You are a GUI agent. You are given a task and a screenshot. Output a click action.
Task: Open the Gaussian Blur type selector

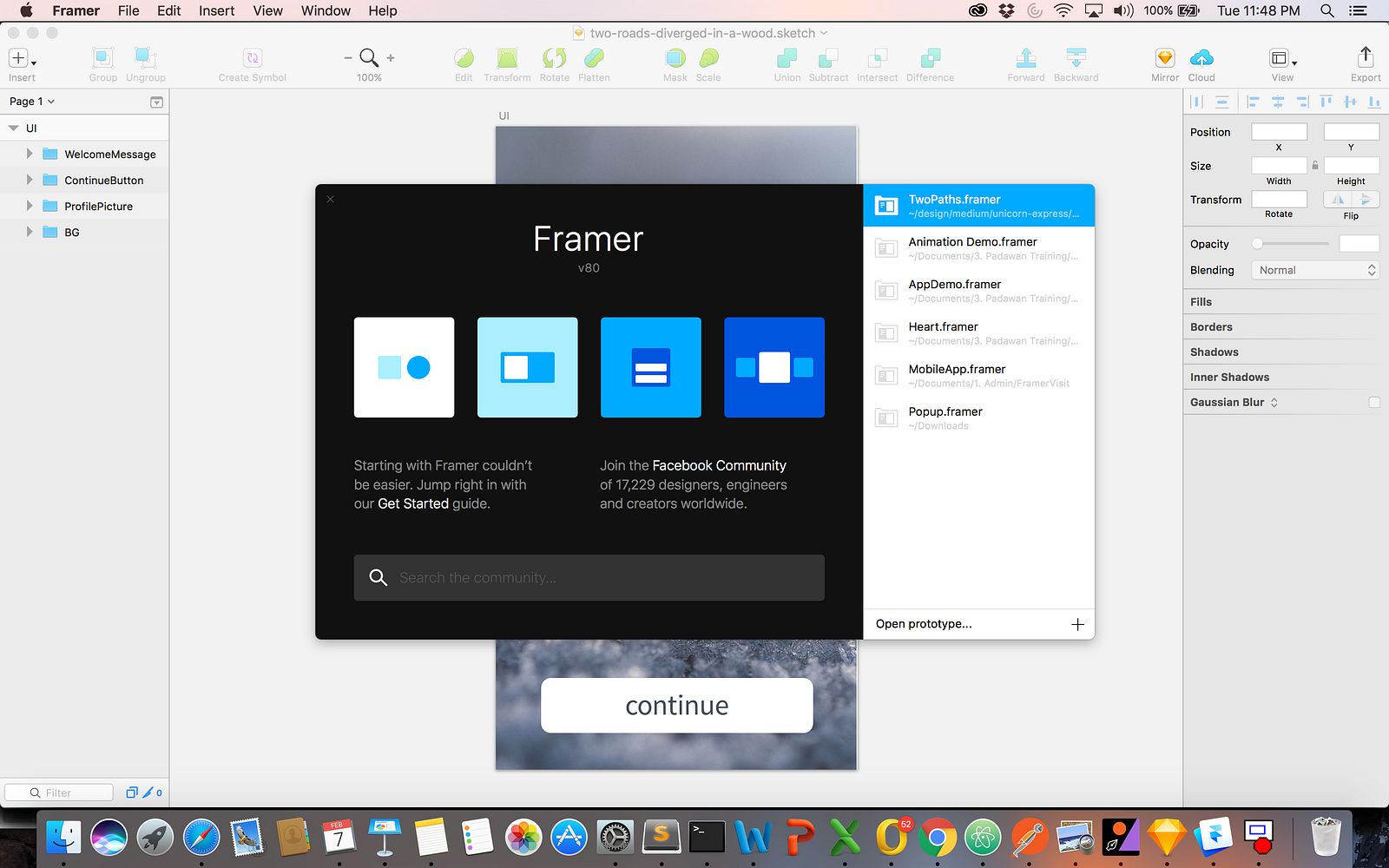click(1274, 403)
